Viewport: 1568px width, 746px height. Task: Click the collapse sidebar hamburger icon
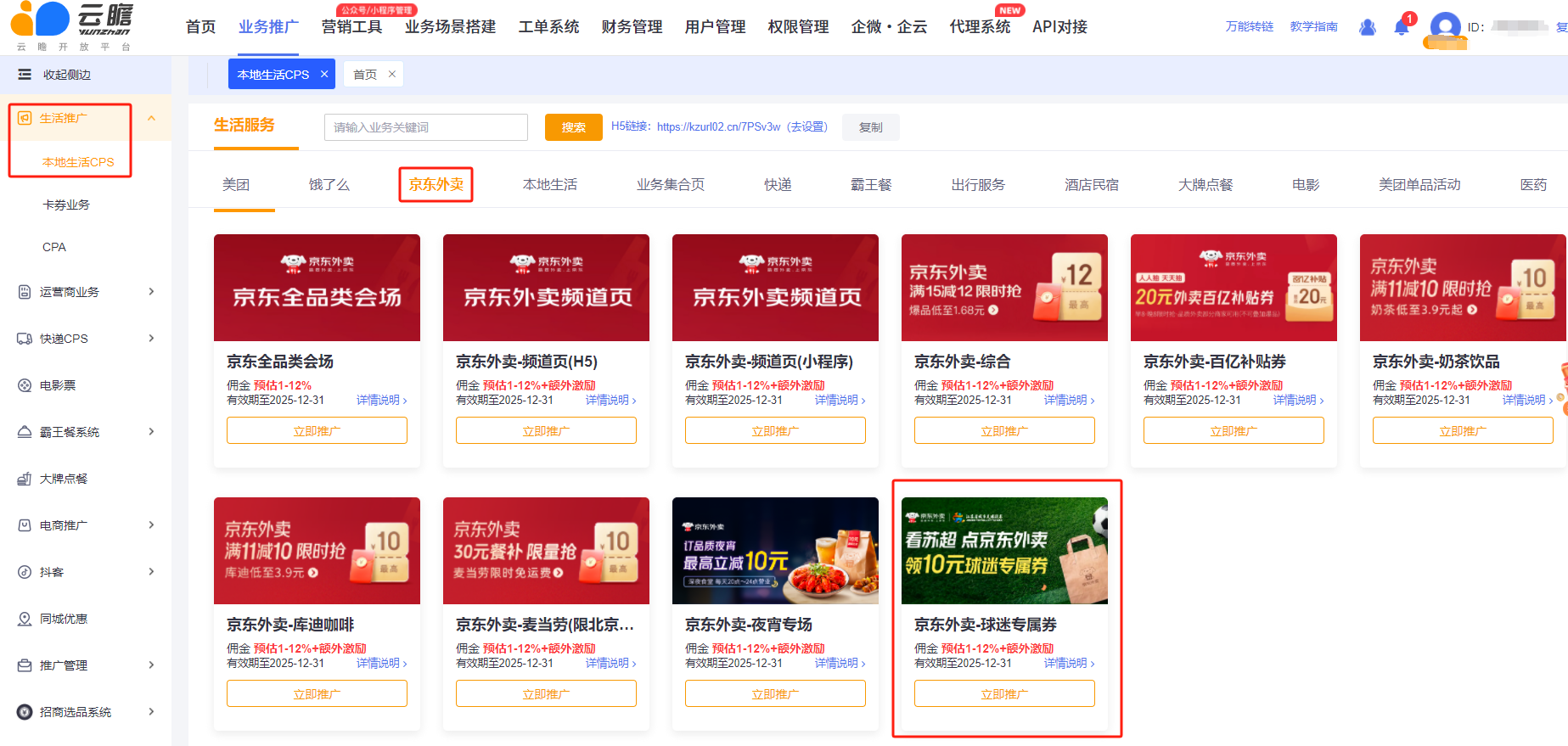tap(25, 75)
